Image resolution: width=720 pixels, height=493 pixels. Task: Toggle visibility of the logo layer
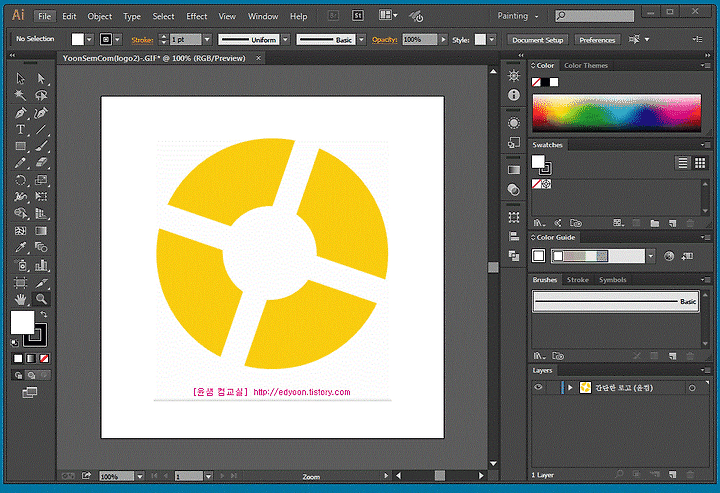click(538, 387)
